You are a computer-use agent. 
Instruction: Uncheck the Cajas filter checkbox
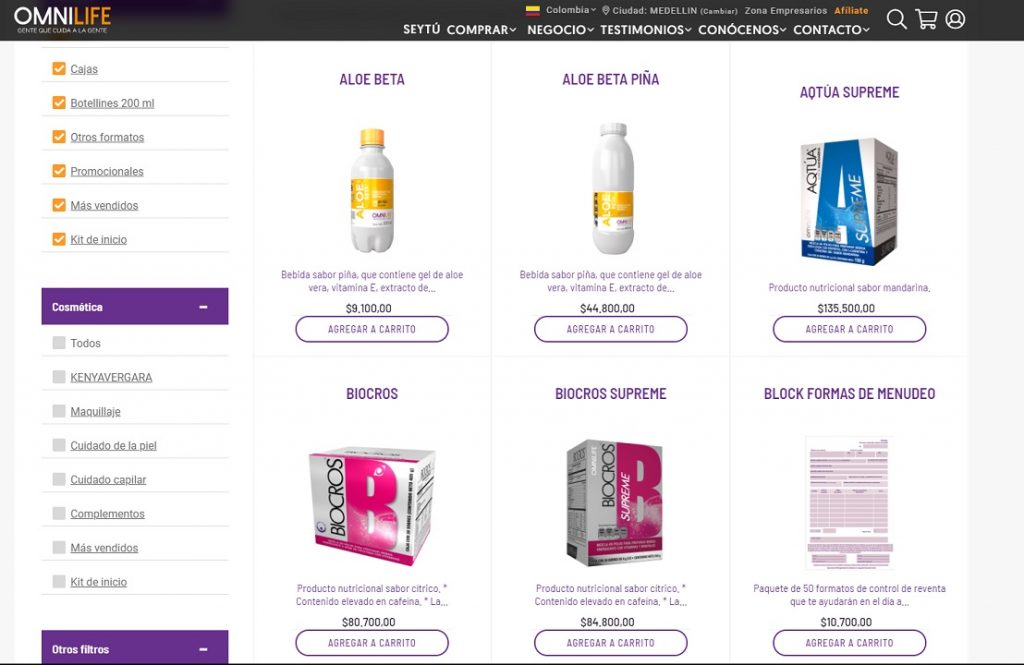pyautogui.click(x=59, y=69)
